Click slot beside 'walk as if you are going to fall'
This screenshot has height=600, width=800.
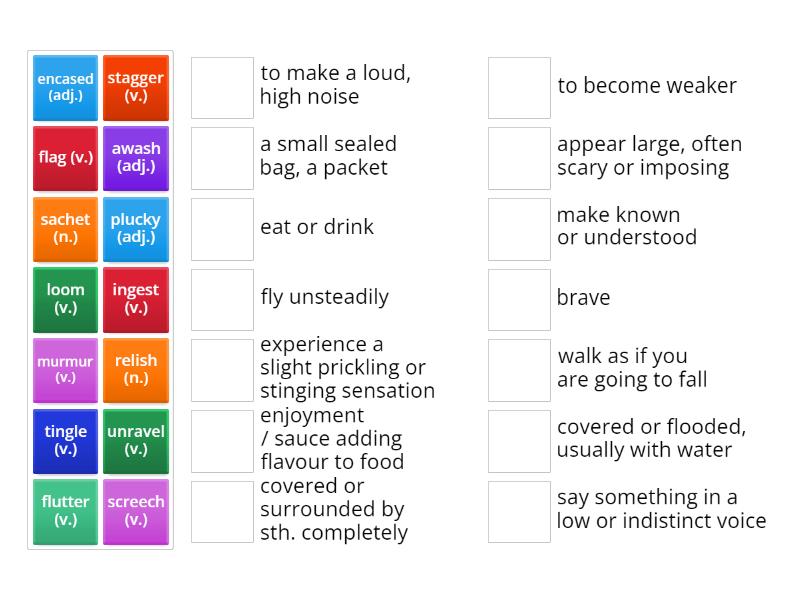click(519, 370)
